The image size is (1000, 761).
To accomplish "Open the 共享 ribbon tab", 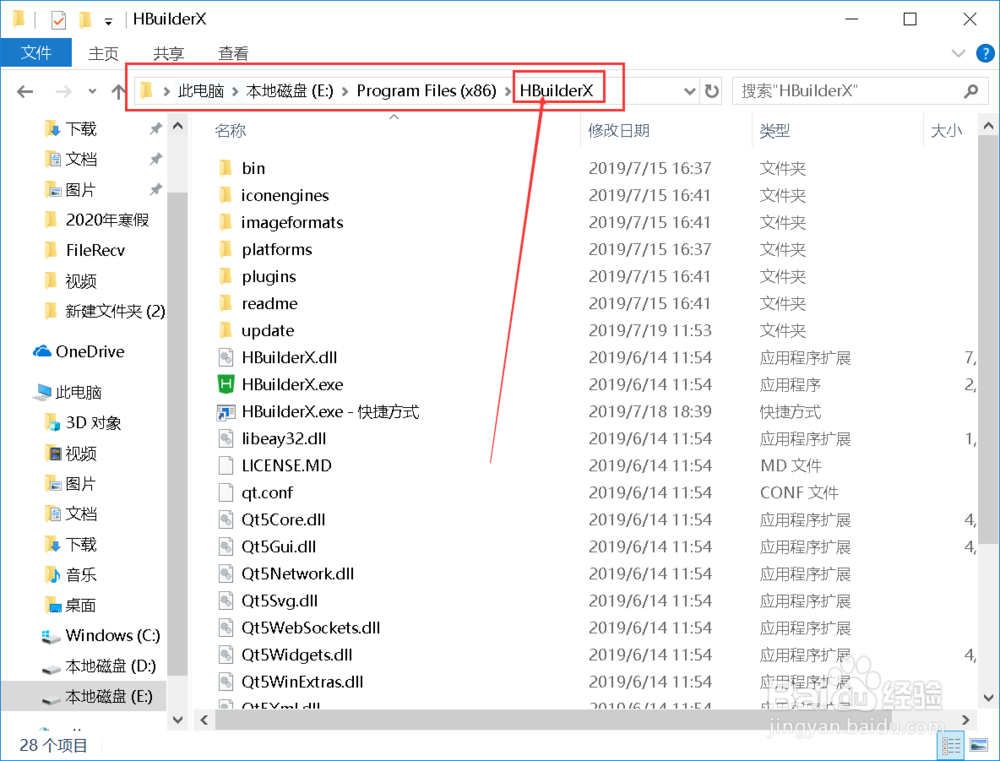I will (167, 53).
